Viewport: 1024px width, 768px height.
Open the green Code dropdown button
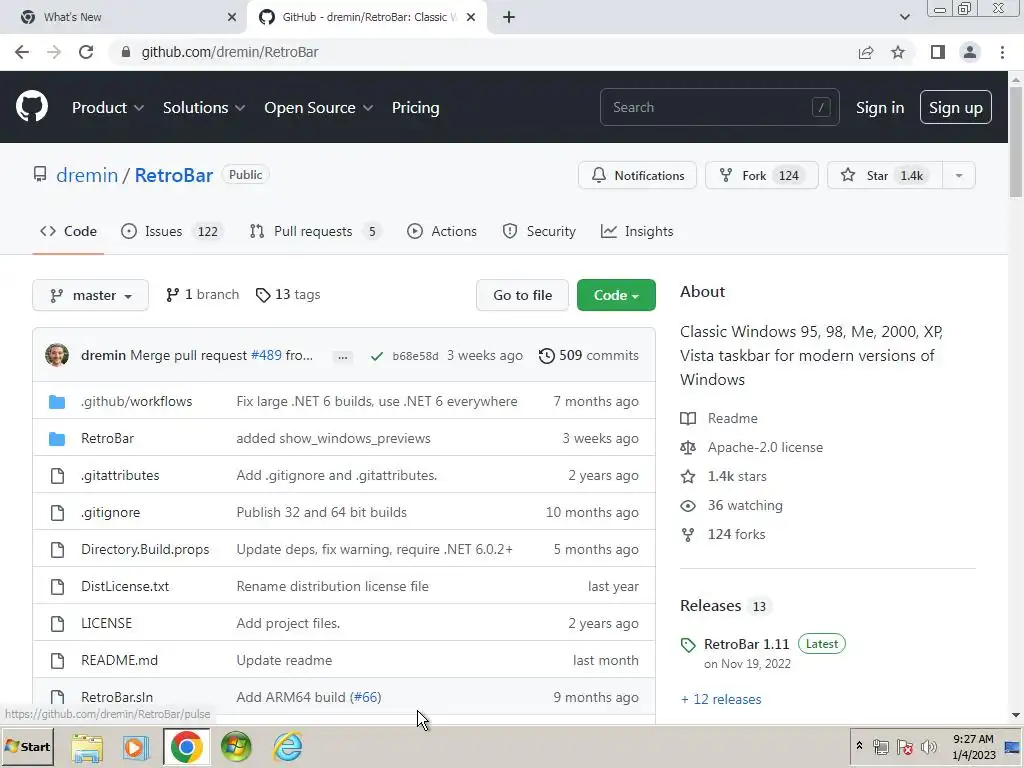tap(616, 295)
